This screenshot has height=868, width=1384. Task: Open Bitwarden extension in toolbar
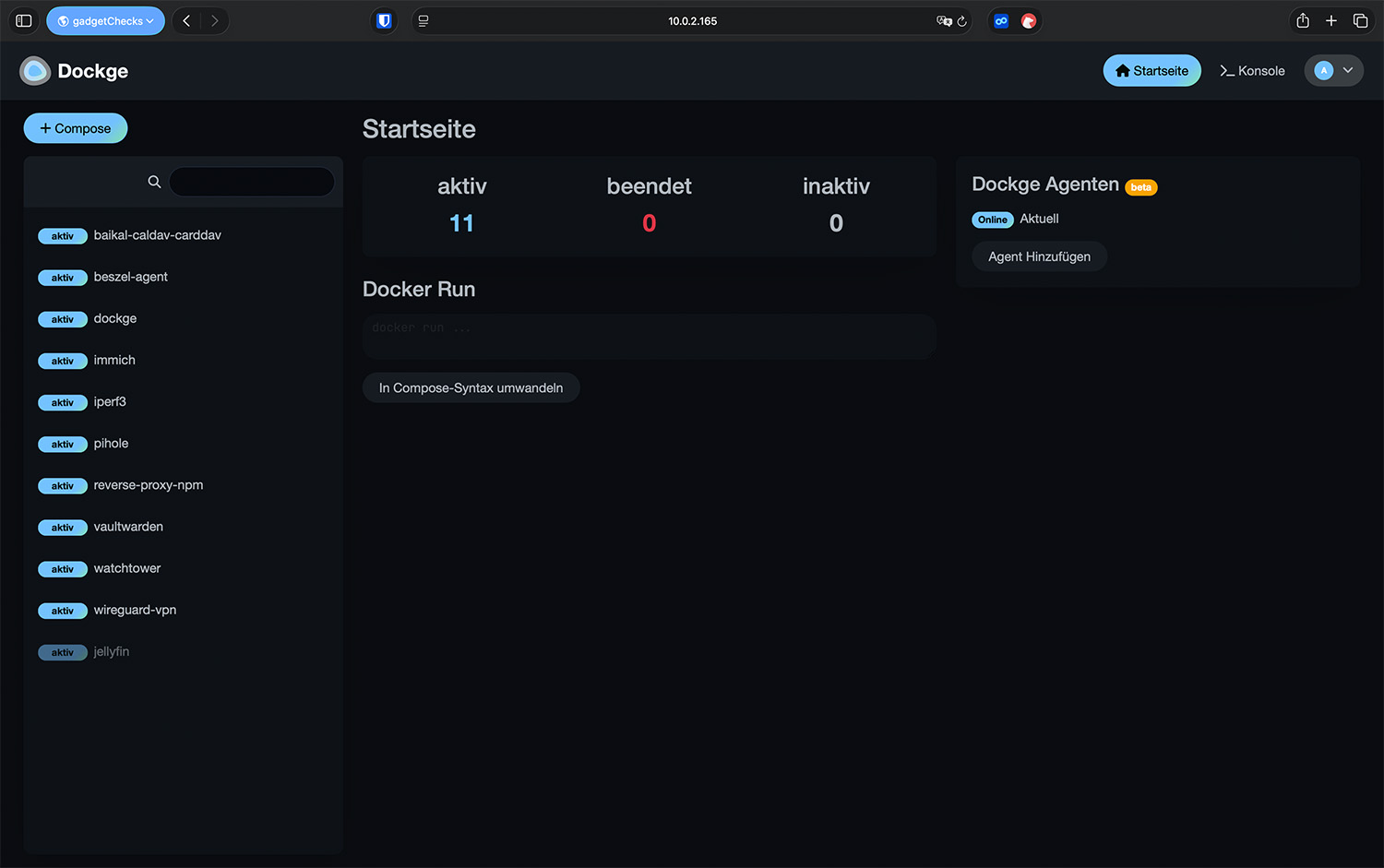click(384, 21)
